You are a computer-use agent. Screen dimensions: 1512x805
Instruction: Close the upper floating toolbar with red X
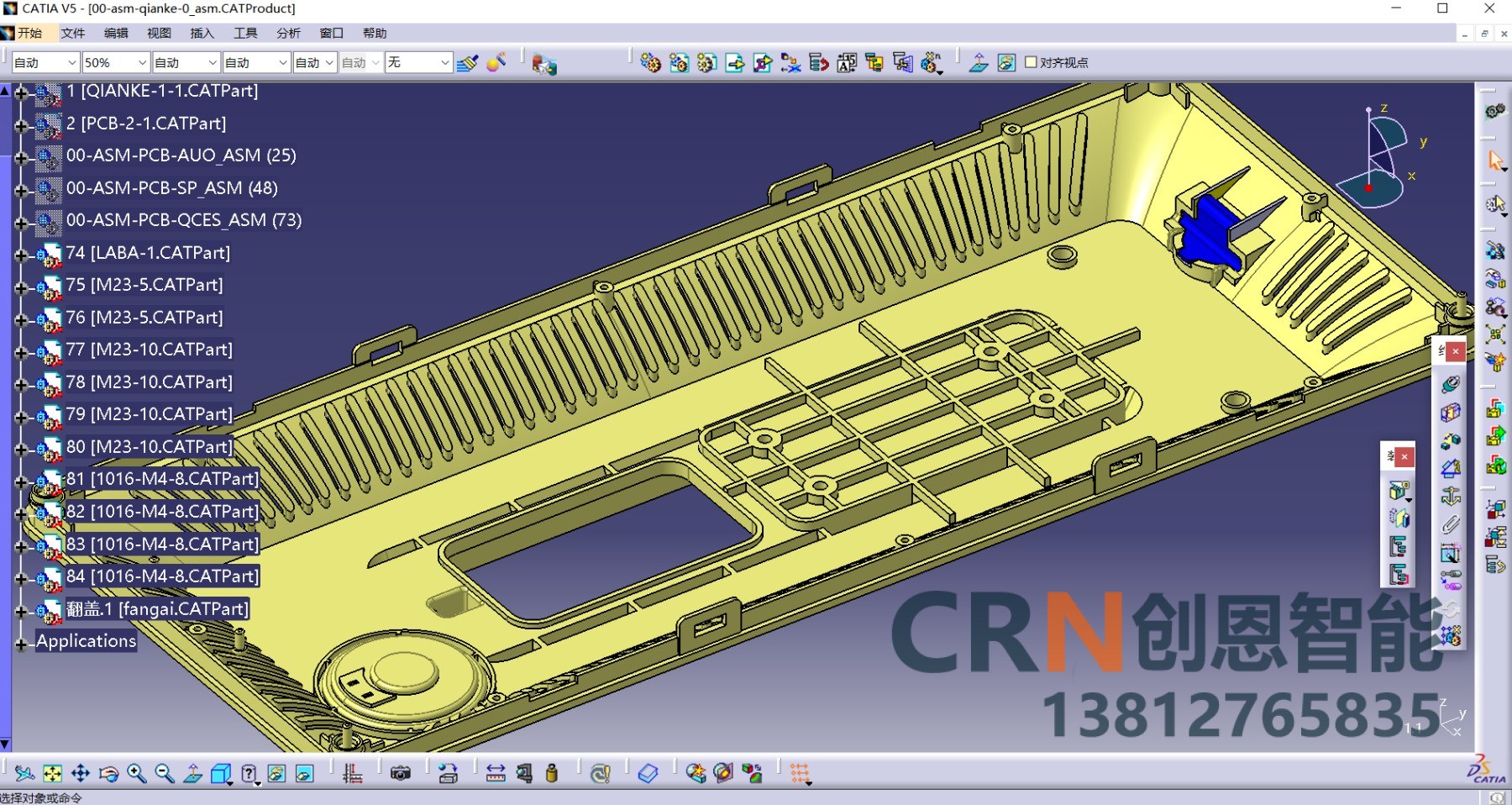pos(1456,351)
